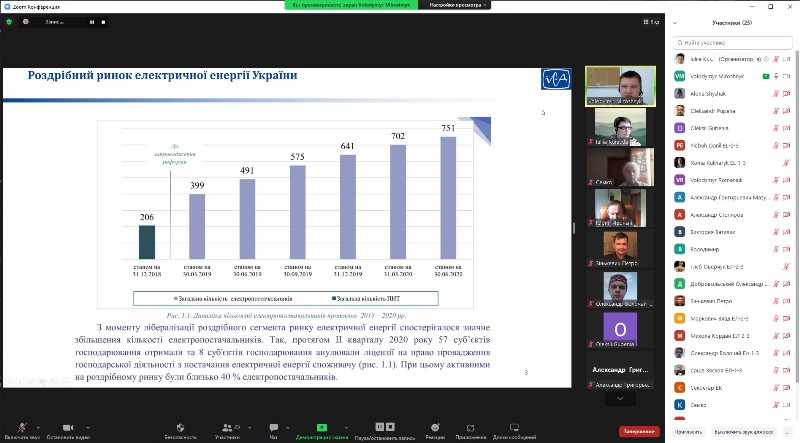
Task: Click the green encryption shield icon
Action: pos(9,22)
